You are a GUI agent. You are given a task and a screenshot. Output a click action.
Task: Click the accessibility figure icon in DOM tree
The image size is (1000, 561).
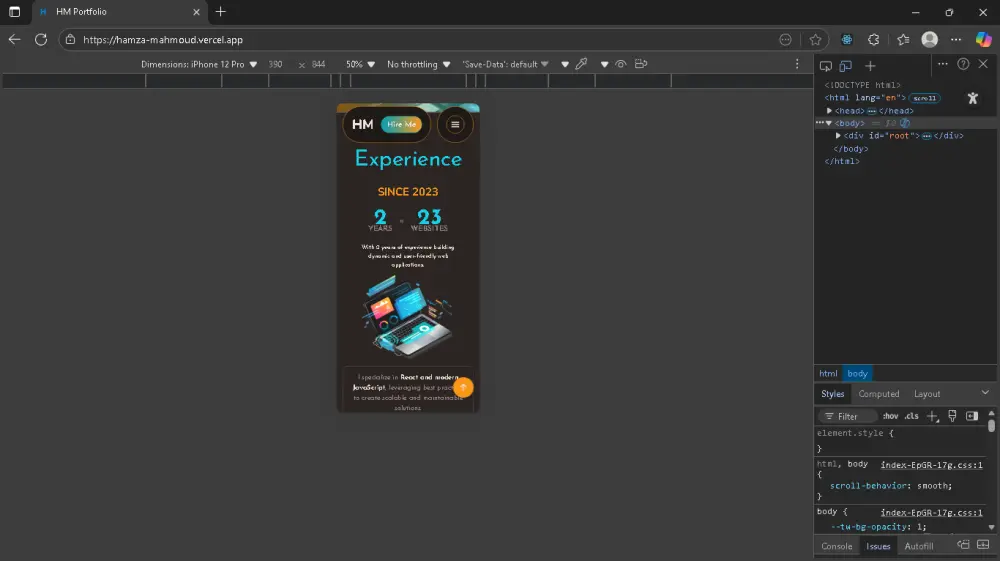973,98
